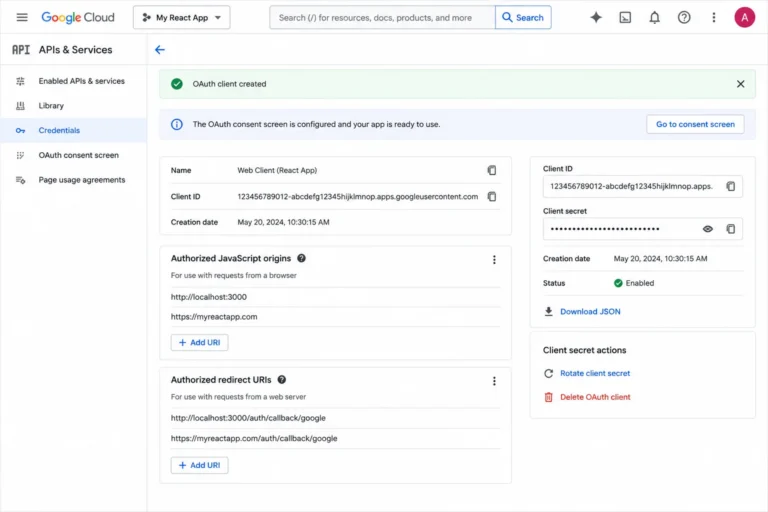This screenshot has width=768, height=512.
Task: Open help for Authorized redirect URIs
Action: (282, 380)
